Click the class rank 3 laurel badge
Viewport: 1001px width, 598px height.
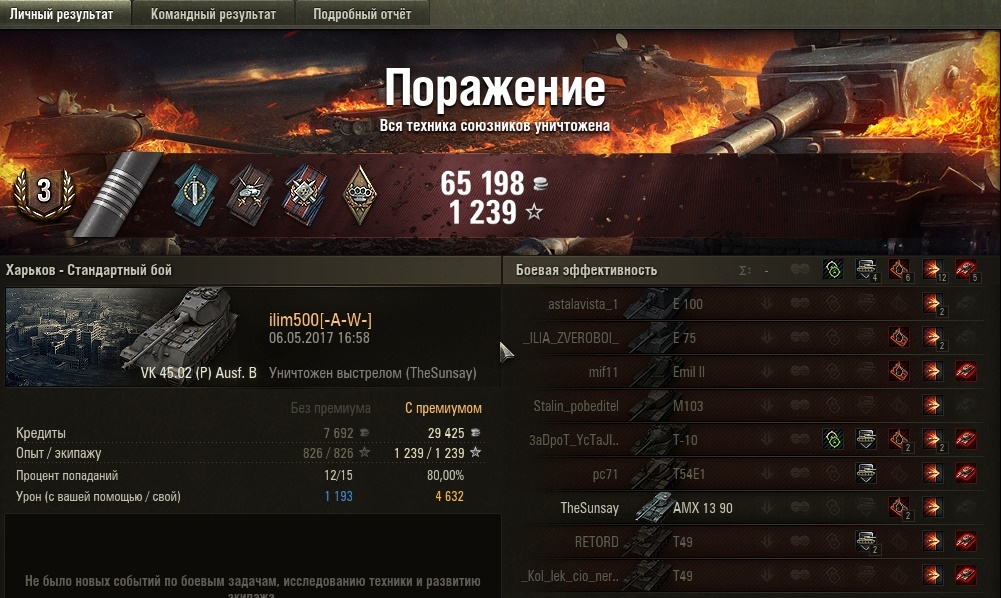(x=43, y=192)
